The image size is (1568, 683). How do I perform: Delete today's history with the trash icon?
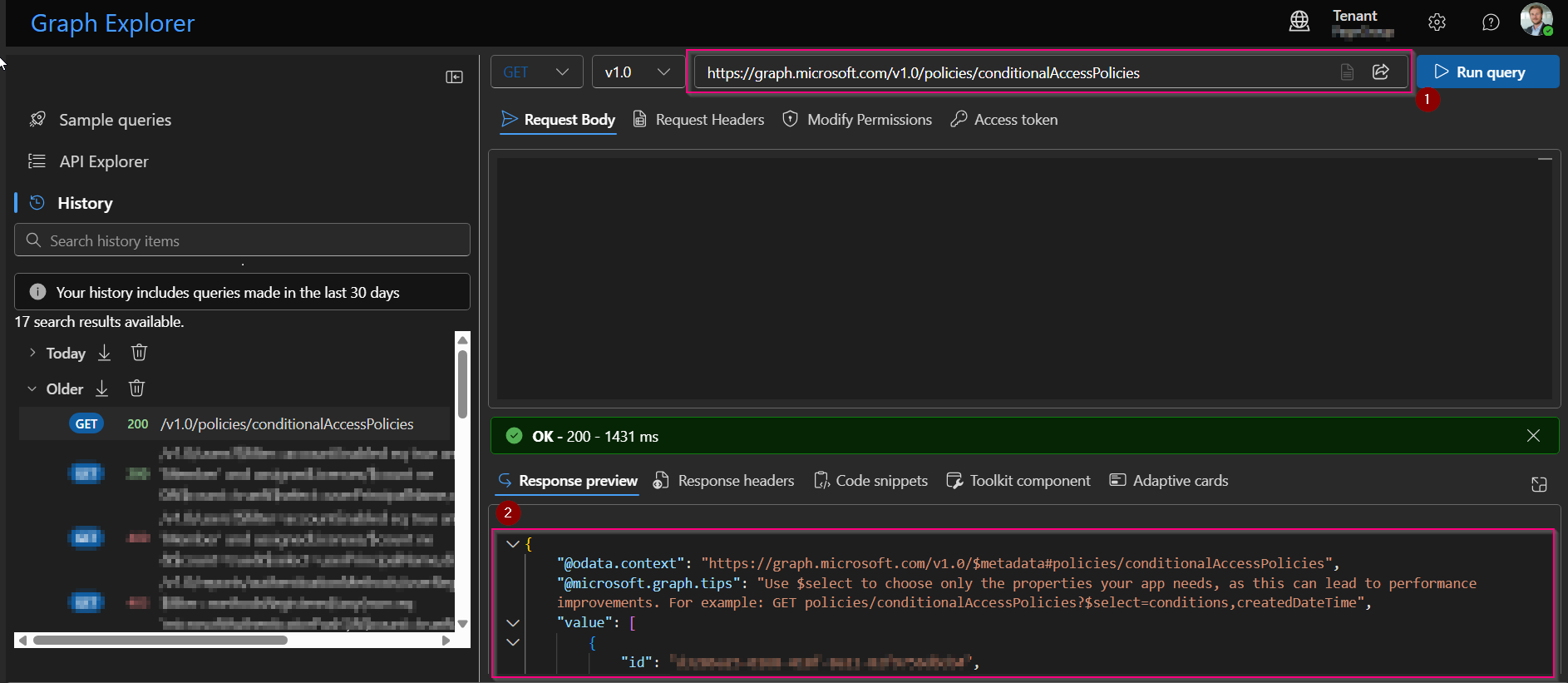139,353
